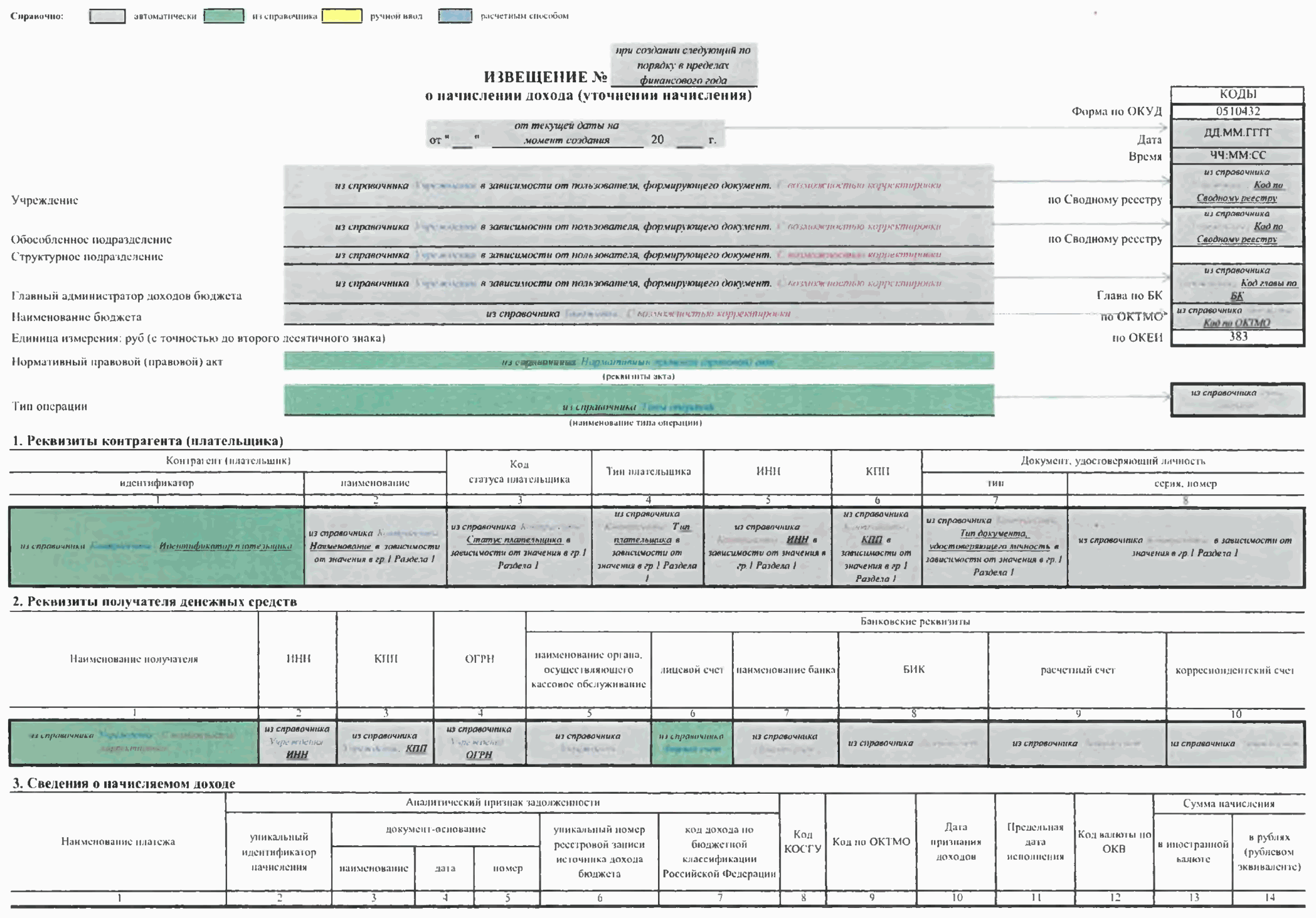Click the green 'Идентификатор плательщика' cell
1316x918 pixels.
(157, 546)
